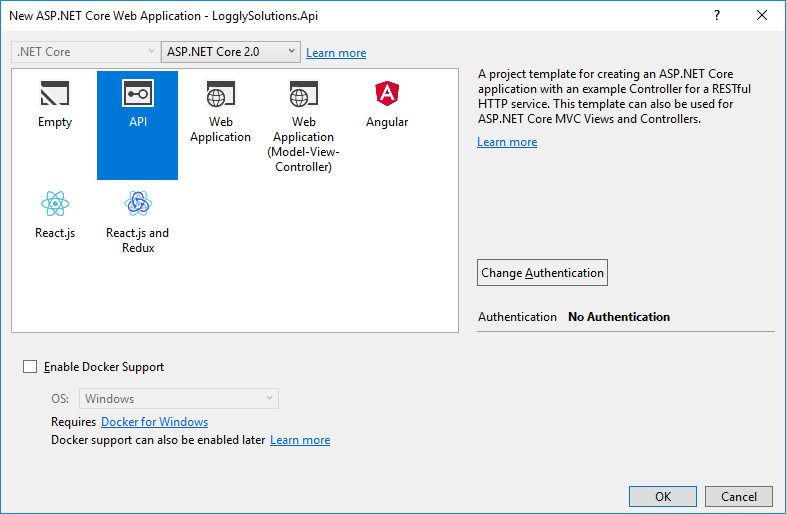786x514 pixels.
Task: Click the help question mark button
Action: (717, 16)
